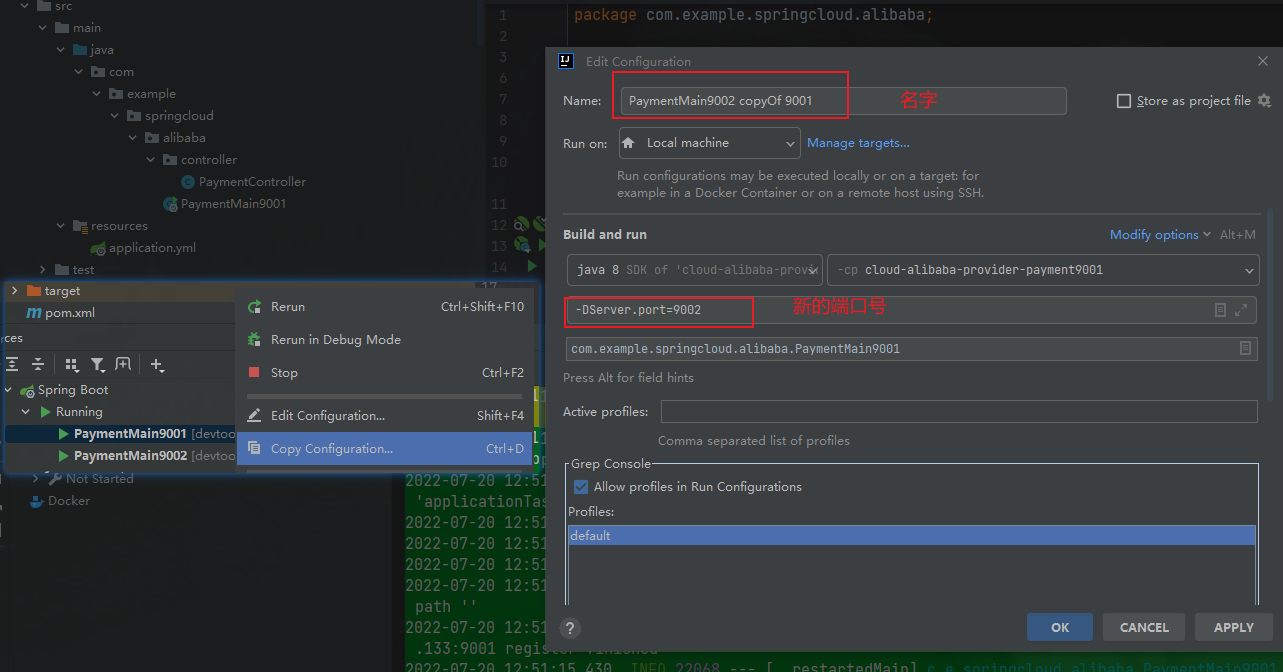Click the Expand All icon in Services toolbar
The height and width of the screenshot is (672, 1283).
(x=13, y=365)
